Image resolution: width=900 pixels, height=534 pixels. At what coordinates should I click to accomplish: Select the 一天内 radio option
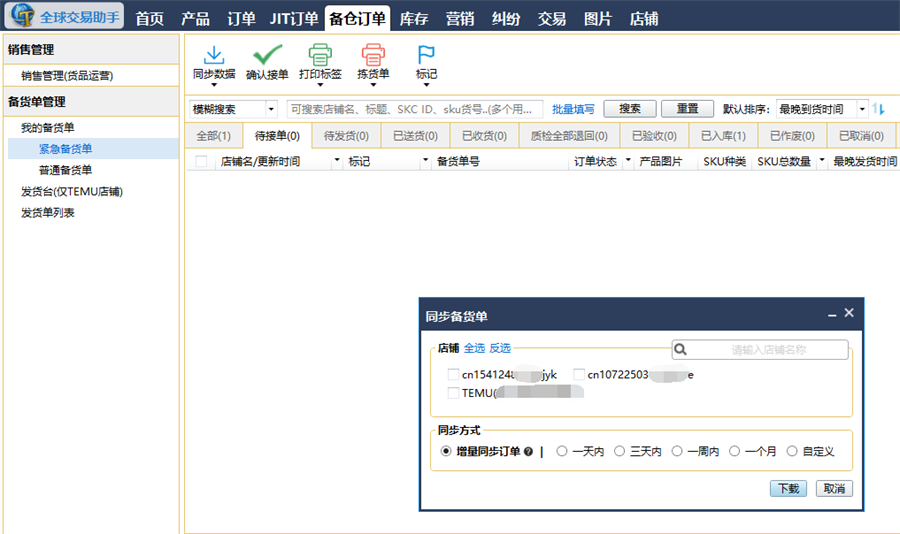562,451
